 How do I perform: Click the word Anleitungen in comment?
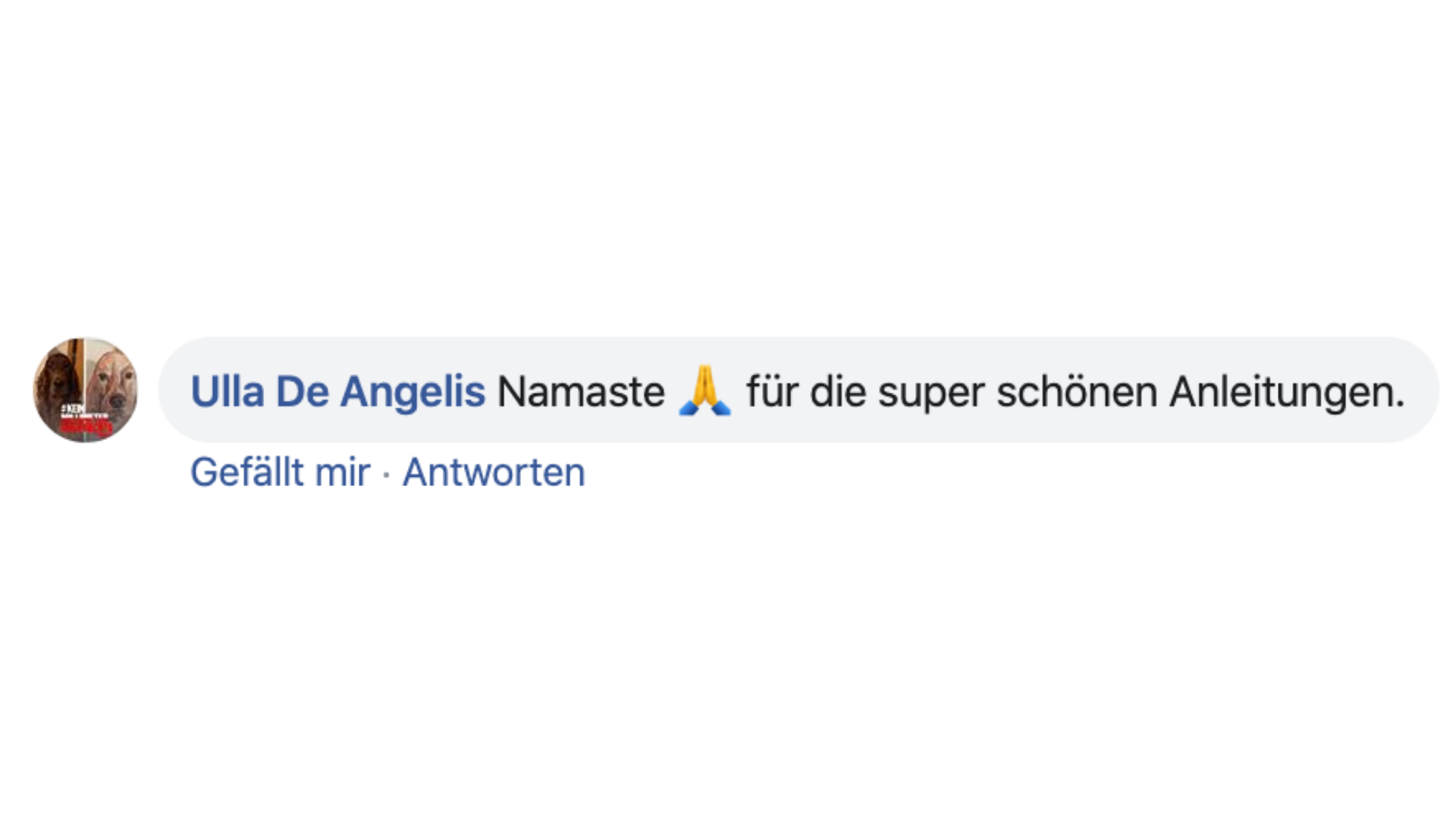coord(1287,392)
